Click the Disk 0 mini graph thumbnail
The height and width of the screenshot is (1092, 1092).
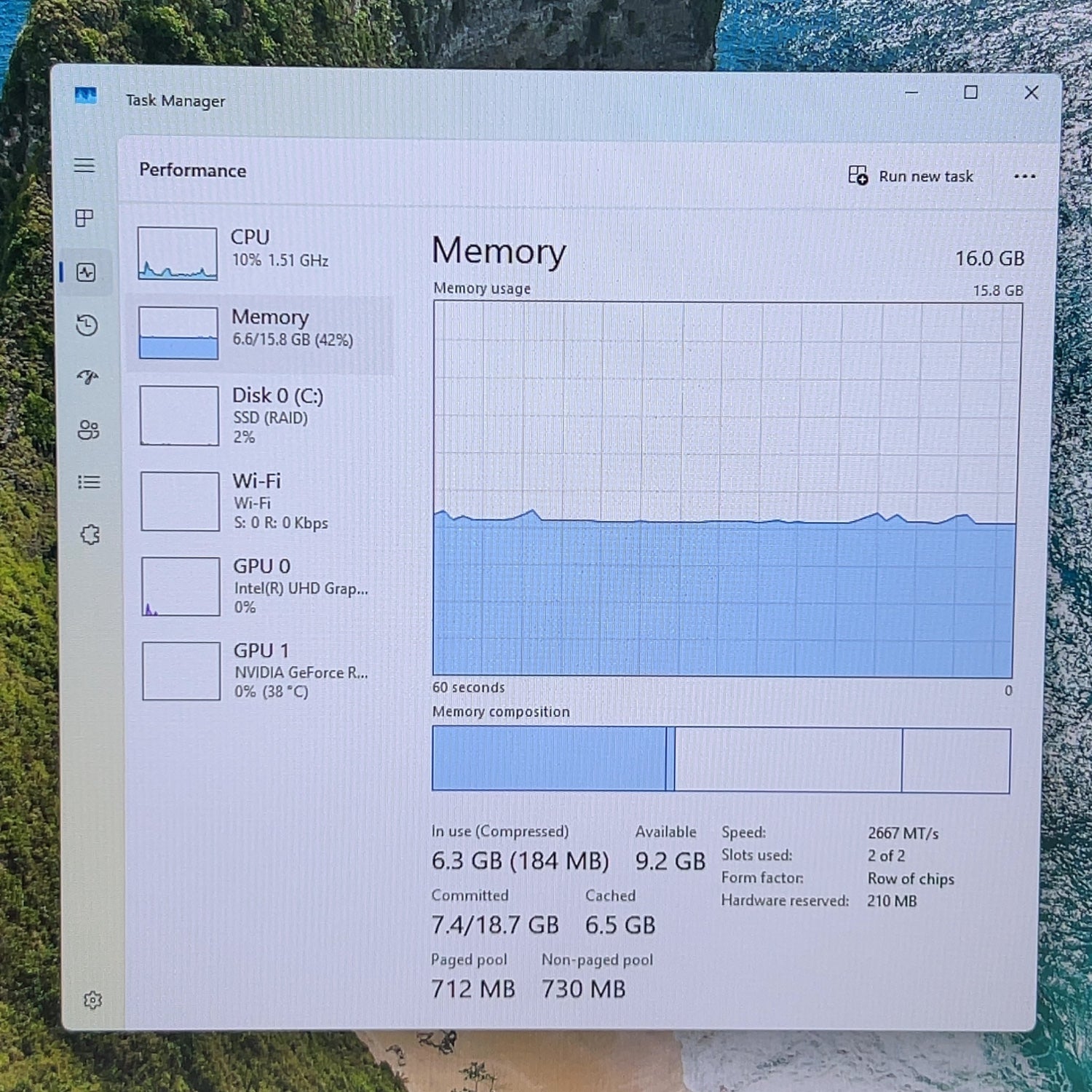click(x=179, y=416)
